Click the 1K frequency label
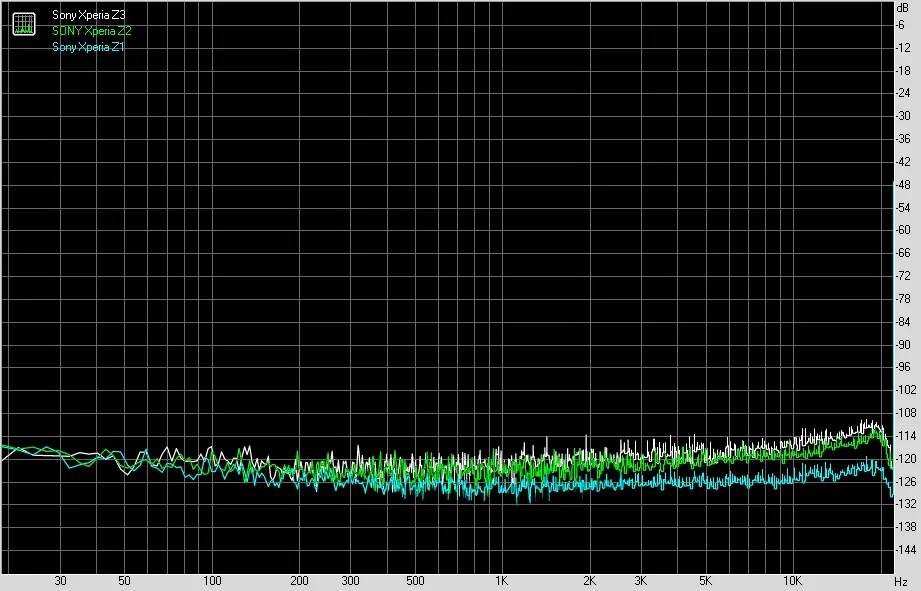Screen dimensions: 921x591 (x=501, y=581)
